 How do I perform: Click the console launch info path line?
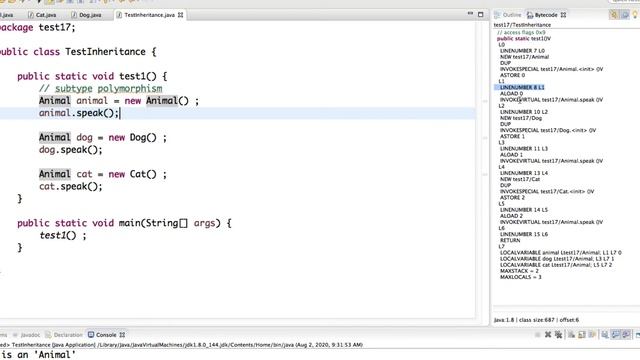click(181, 345)
